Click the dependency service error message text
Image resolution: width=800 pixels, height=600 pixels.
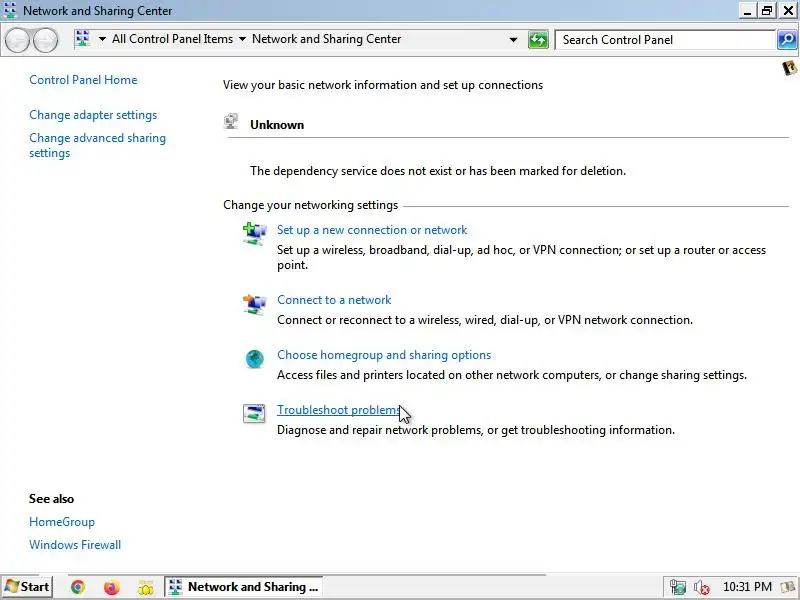pyautogui.click(x=438, y=171)
